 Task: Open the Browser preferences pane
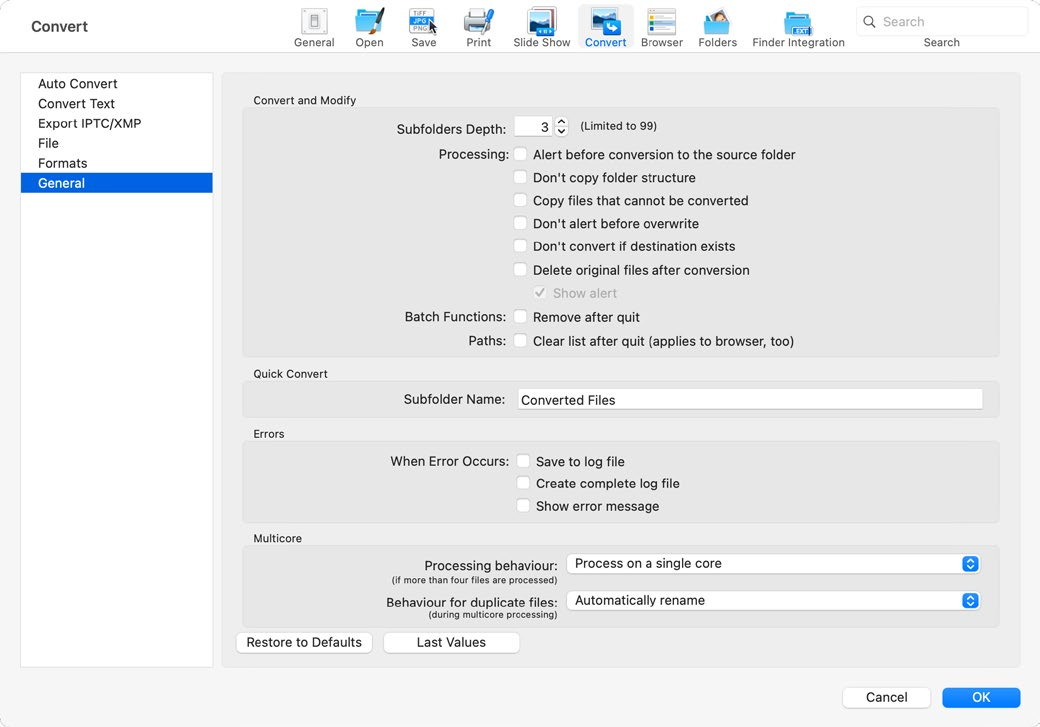click(661, 29)
